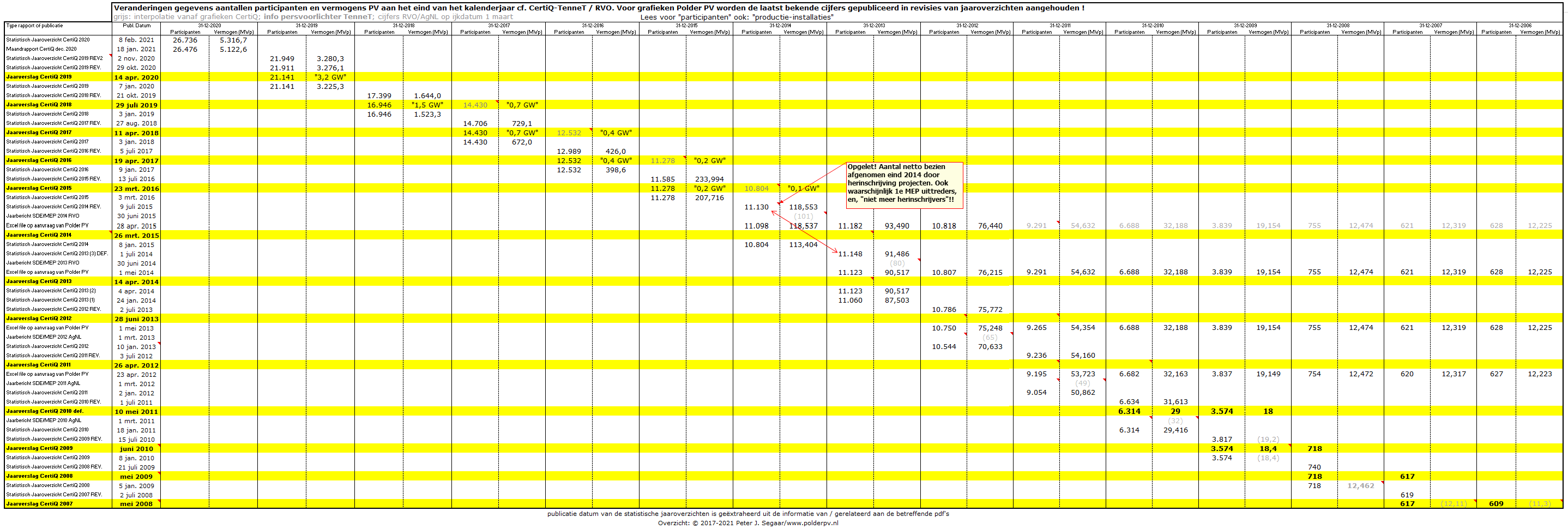This screenshot has height=529, width=1568.
Task: Select the value 672,0
Action: [522, 142]
